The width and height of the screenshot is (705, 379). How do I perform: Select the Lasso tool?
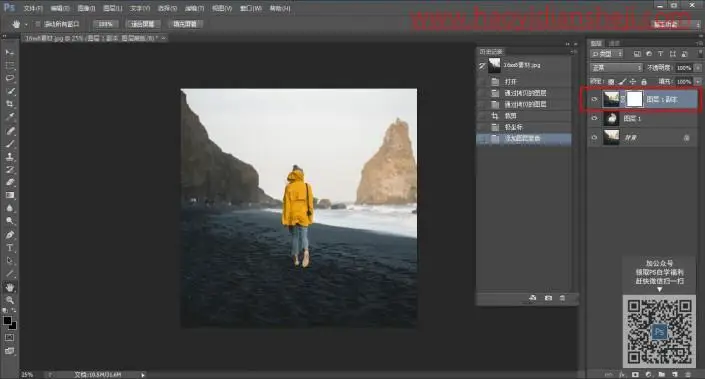[x=9, y=78]
